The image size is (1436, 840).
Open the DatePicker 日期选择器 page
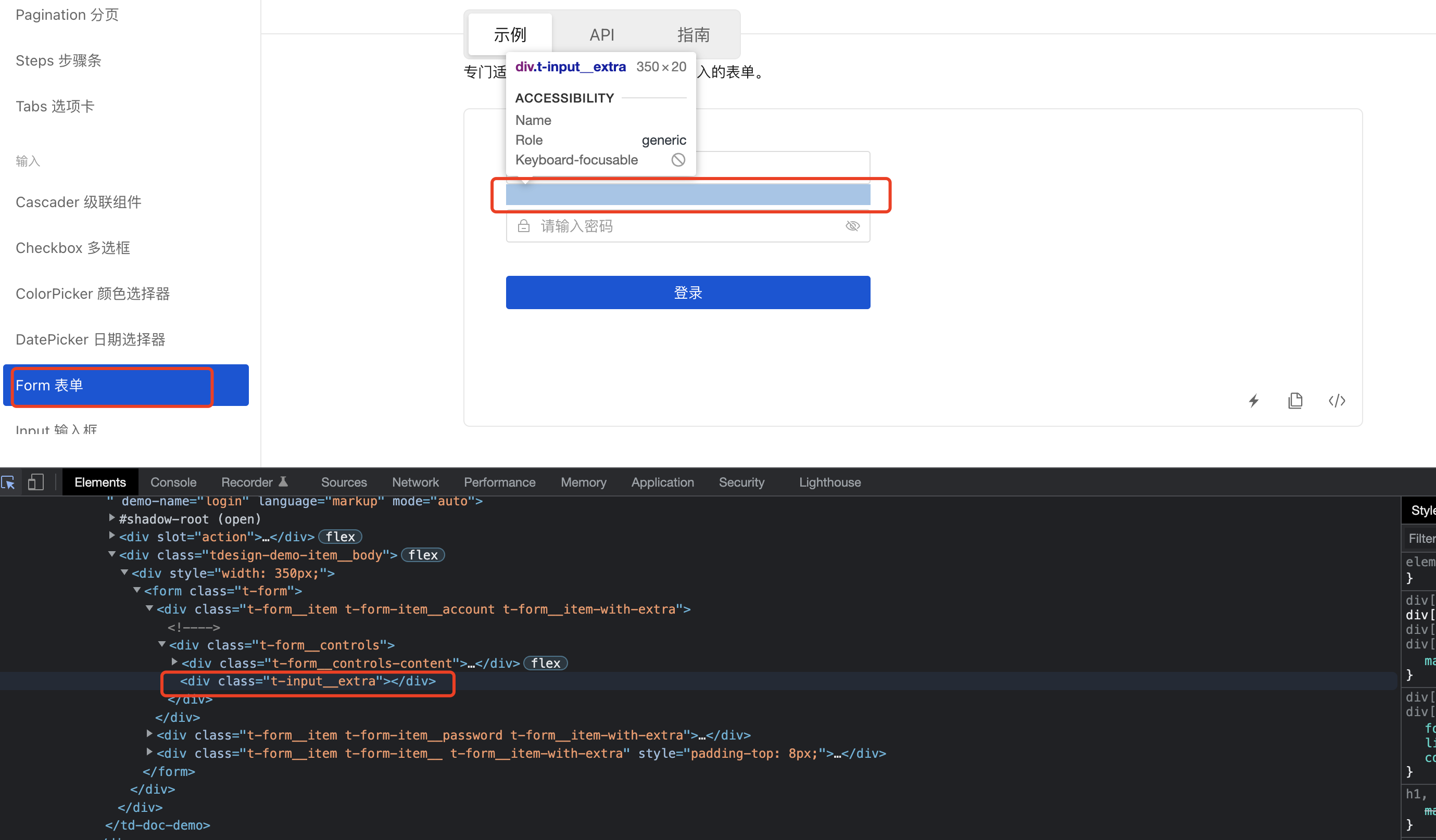tap(91, 339)
